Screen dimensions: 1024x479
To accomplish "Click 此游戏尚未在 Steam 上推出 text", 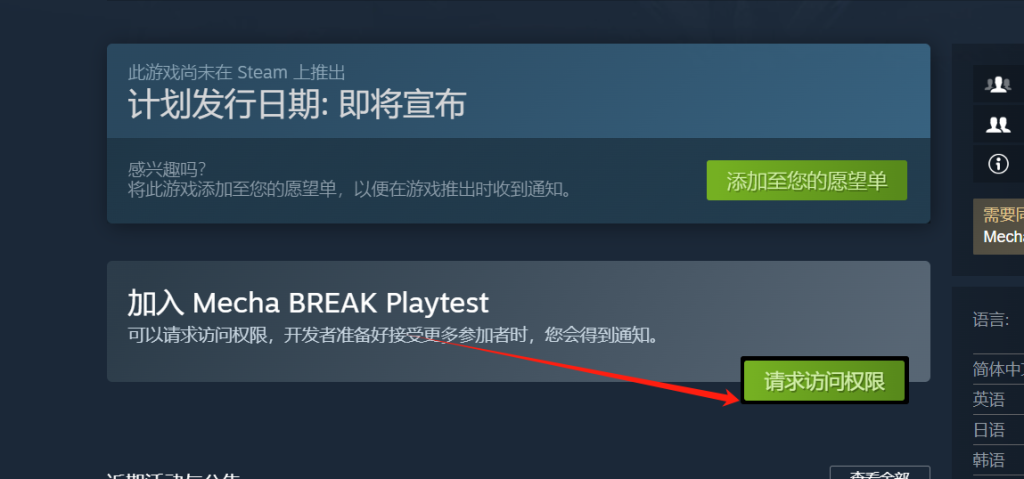I will coord(236,72).
